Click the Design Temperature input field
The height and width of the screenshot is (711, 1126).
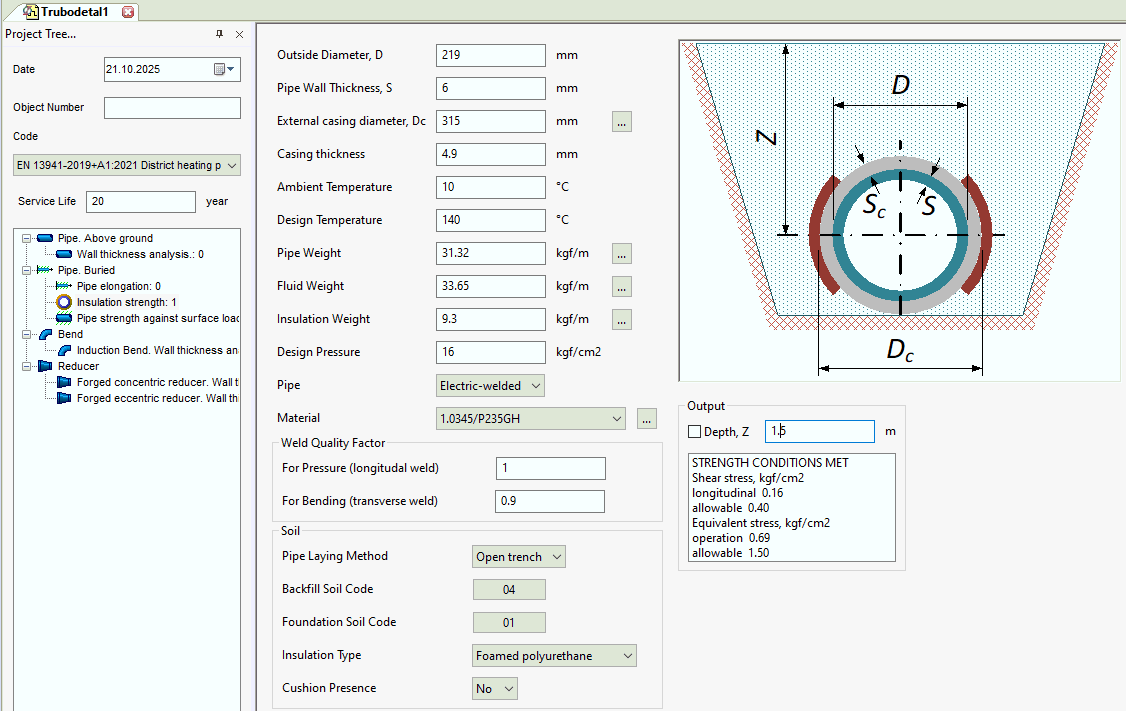491,221
